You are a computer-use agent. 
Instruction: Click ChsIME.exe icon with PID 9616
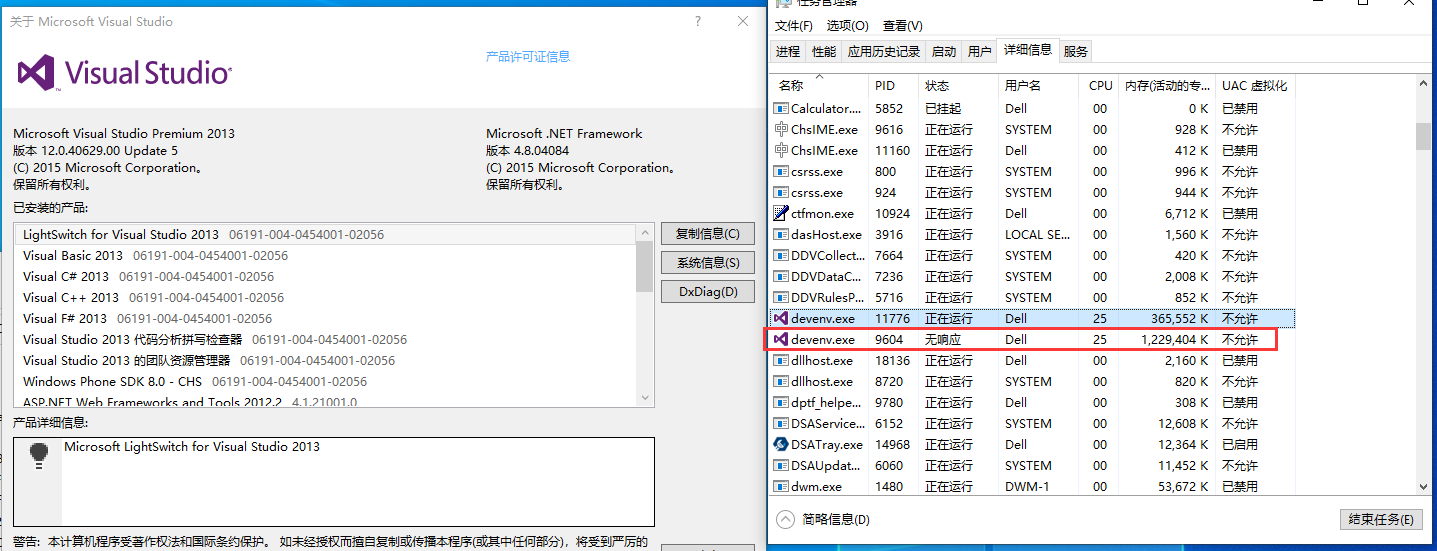(781, 129)
